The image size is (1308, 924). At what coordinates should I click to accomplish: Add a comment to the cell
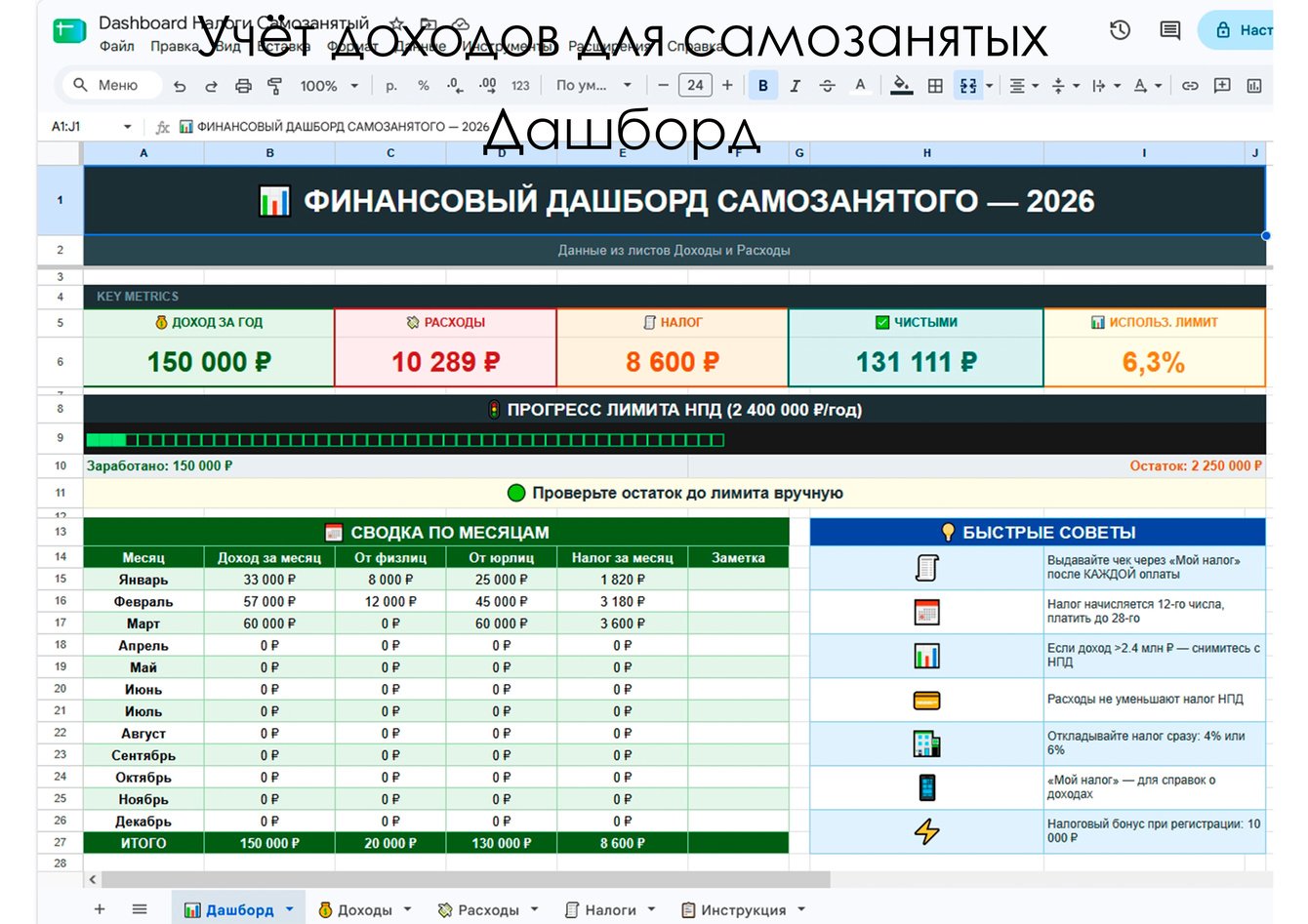point(1222,86)
